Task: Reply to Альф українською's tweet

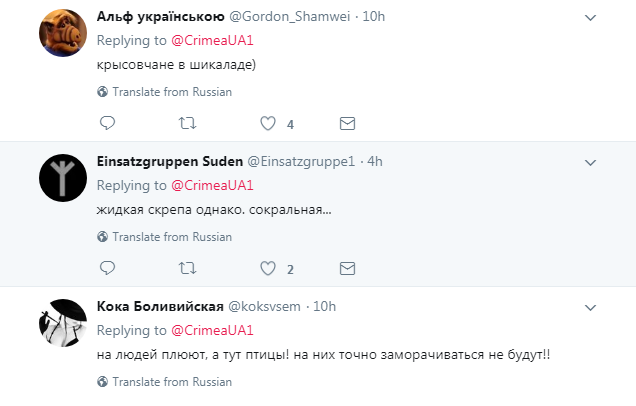Action: click(x=108, y=124)
